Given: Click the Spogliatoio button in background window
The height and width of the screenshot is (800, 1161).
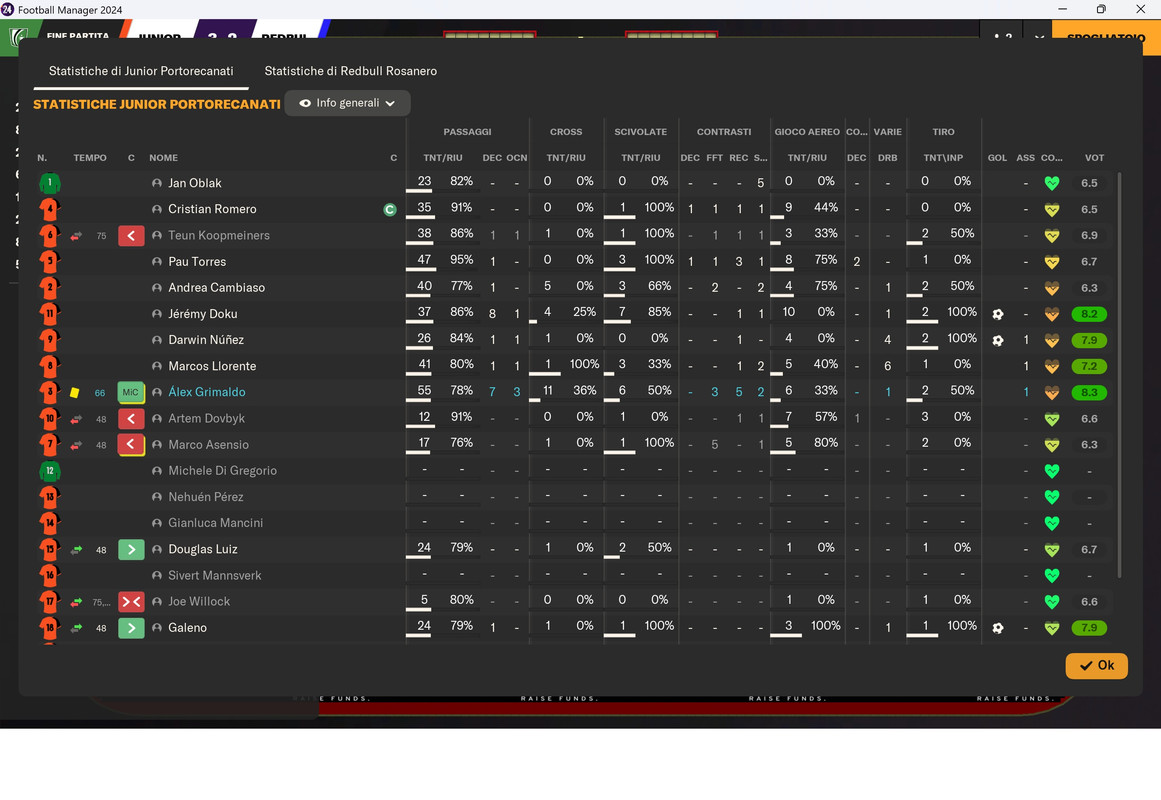Looking at the screenshot, I should click(1106, 37).
